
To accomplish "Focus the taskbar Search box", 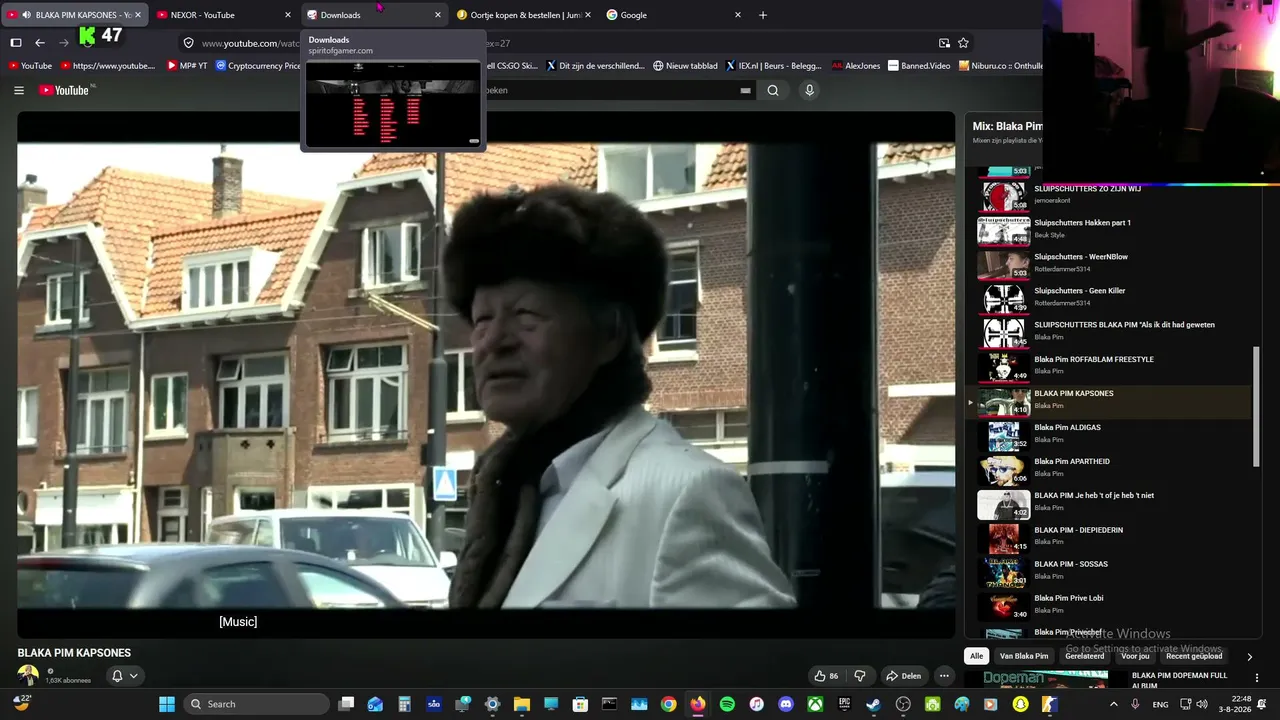I will 258,704.
